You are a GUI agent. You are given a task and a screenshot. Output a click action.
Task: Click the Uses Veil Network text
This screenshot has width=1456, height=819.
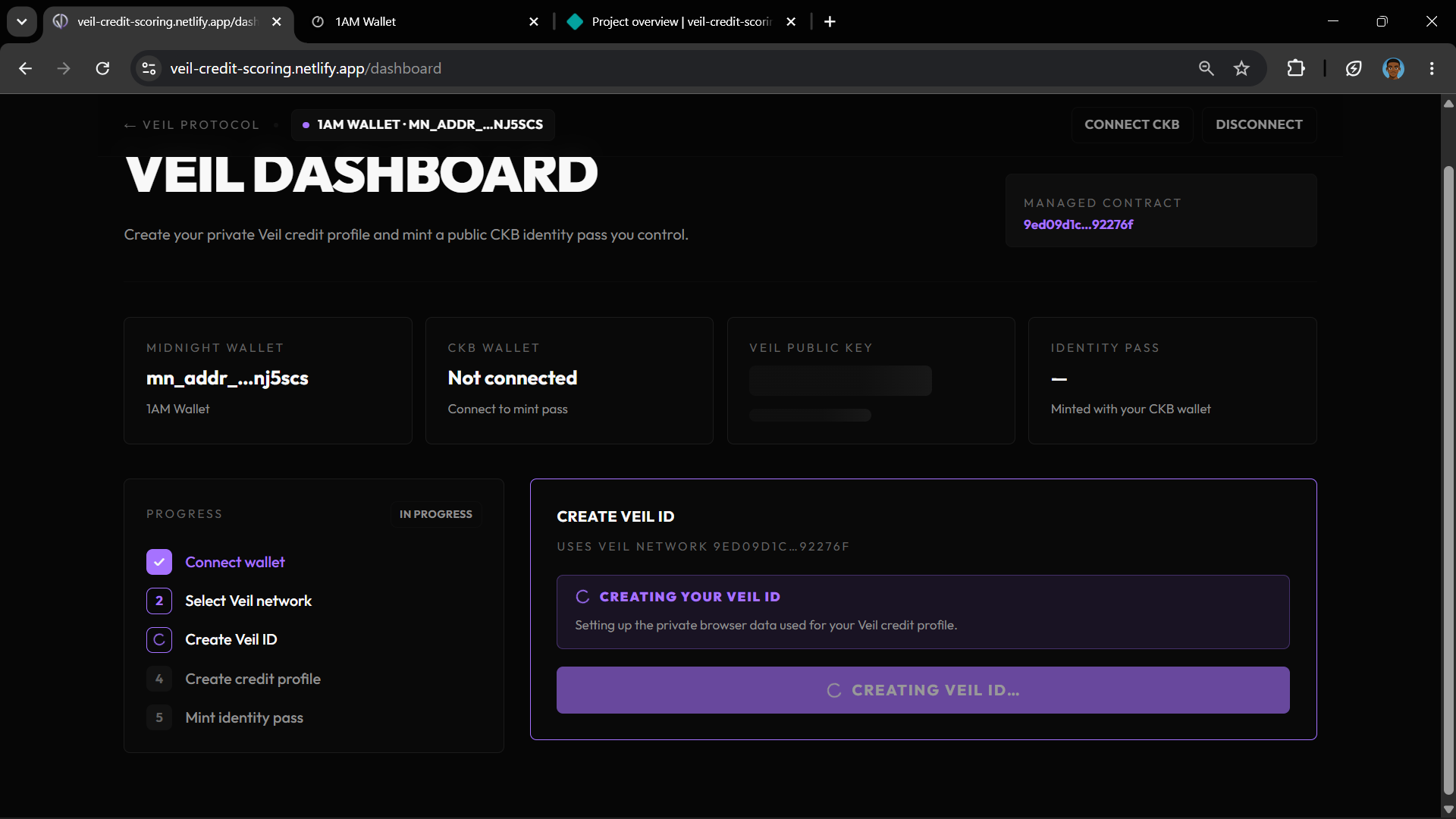click(703, 547)
